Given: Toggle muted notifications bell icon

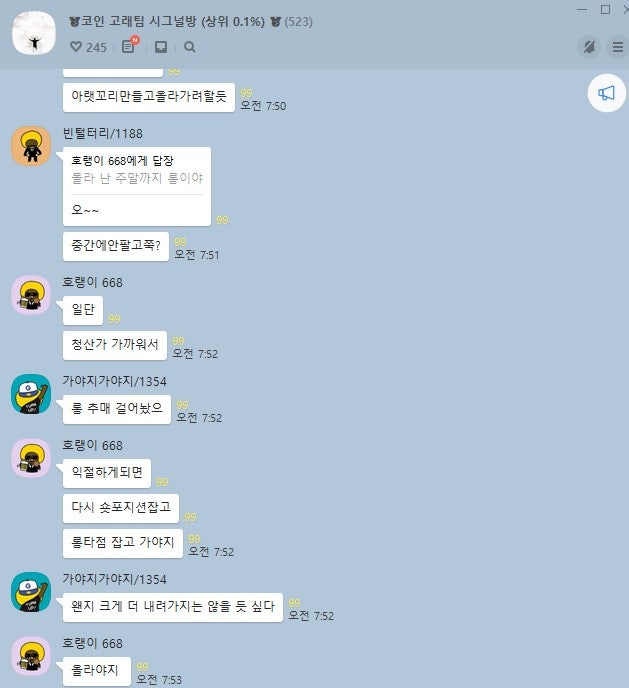Looking at the screenshot, I should click(x=589, y=47).
